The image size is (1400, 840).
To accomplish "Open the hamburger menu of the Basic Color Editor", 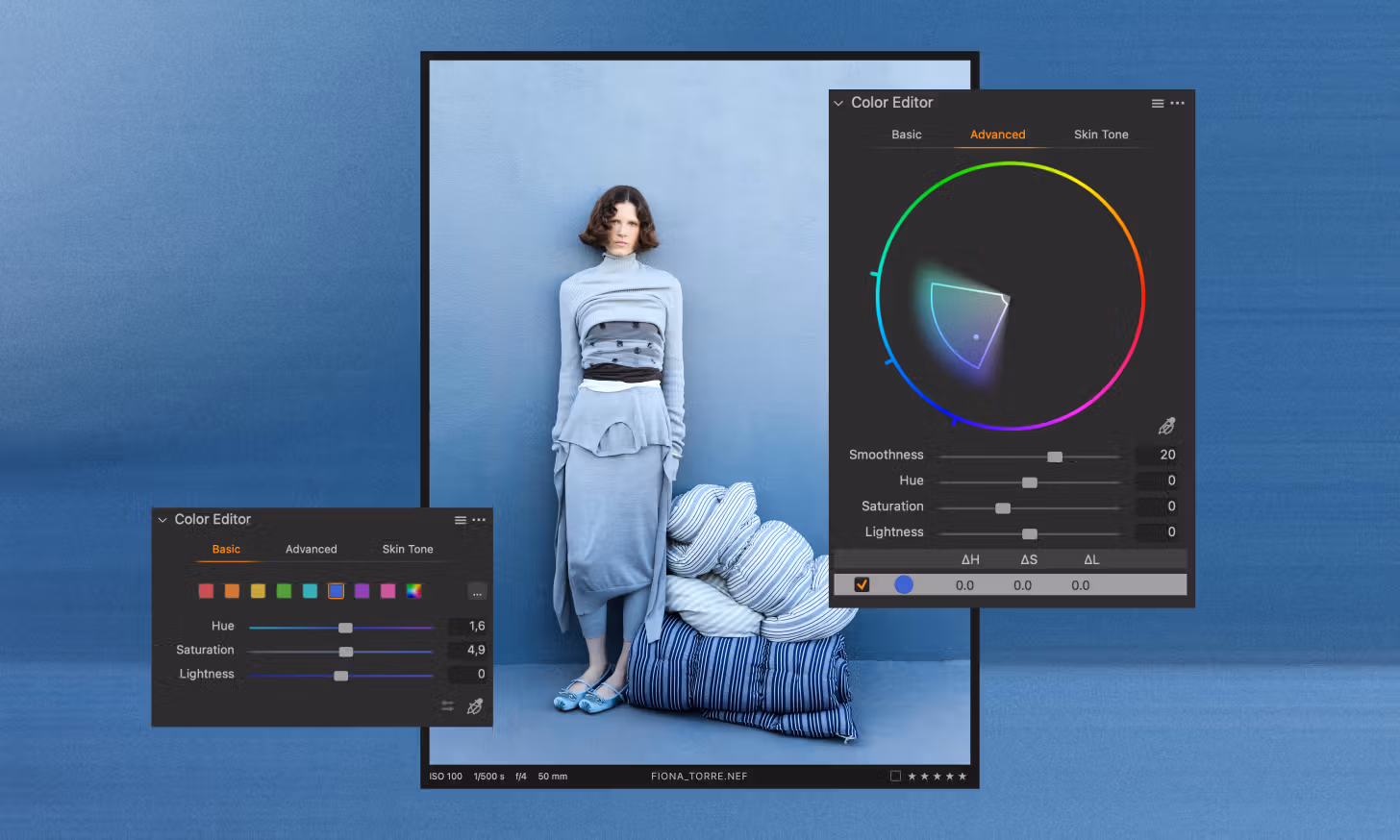I will 461,520.
